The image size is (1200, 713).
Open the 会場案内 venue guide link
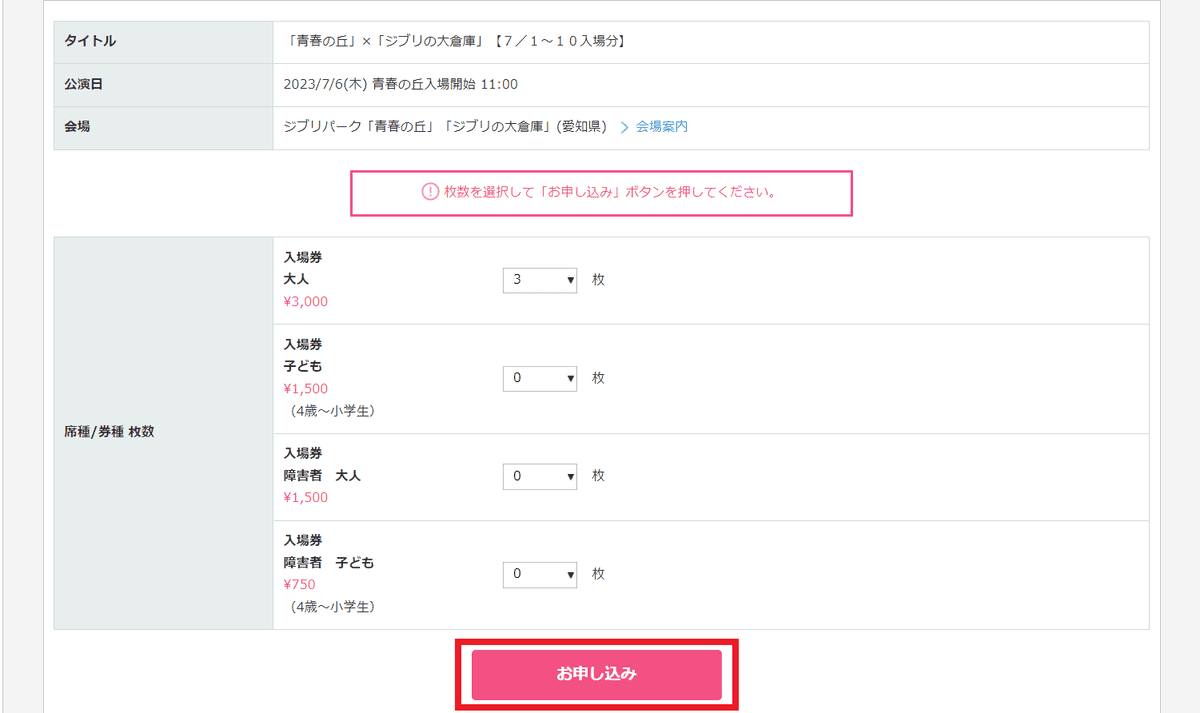[x=660, y=127]
